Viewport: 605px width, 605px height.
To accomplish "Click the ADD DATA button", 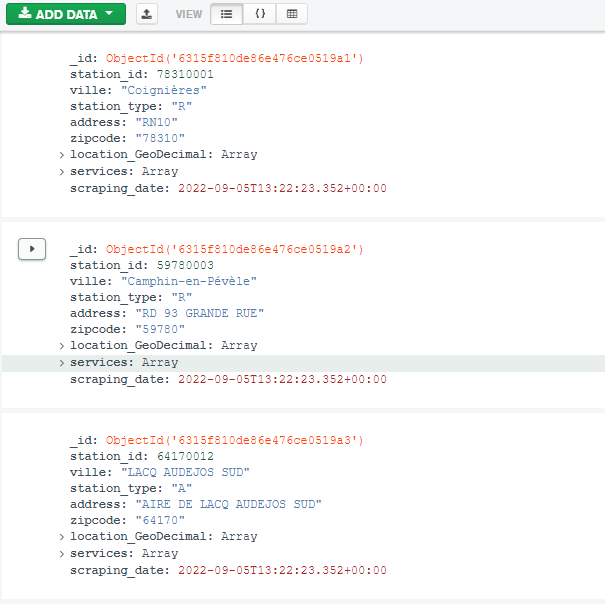I will pyautogui.click(x=66, y=14).
